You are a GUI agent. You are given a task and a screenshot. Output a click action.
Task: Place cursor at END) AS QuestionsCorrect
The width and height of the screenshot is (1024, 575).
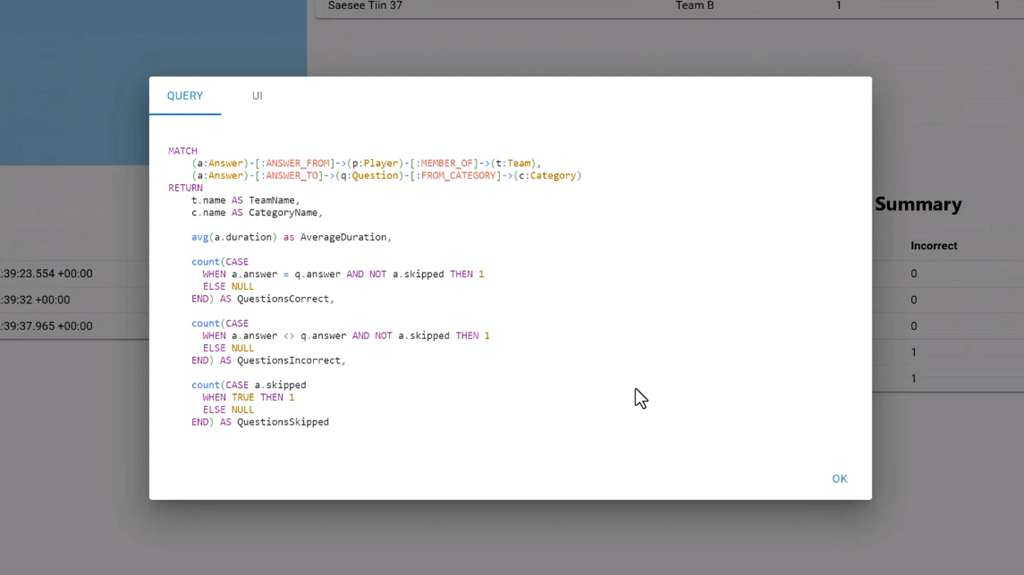(263, 299)
